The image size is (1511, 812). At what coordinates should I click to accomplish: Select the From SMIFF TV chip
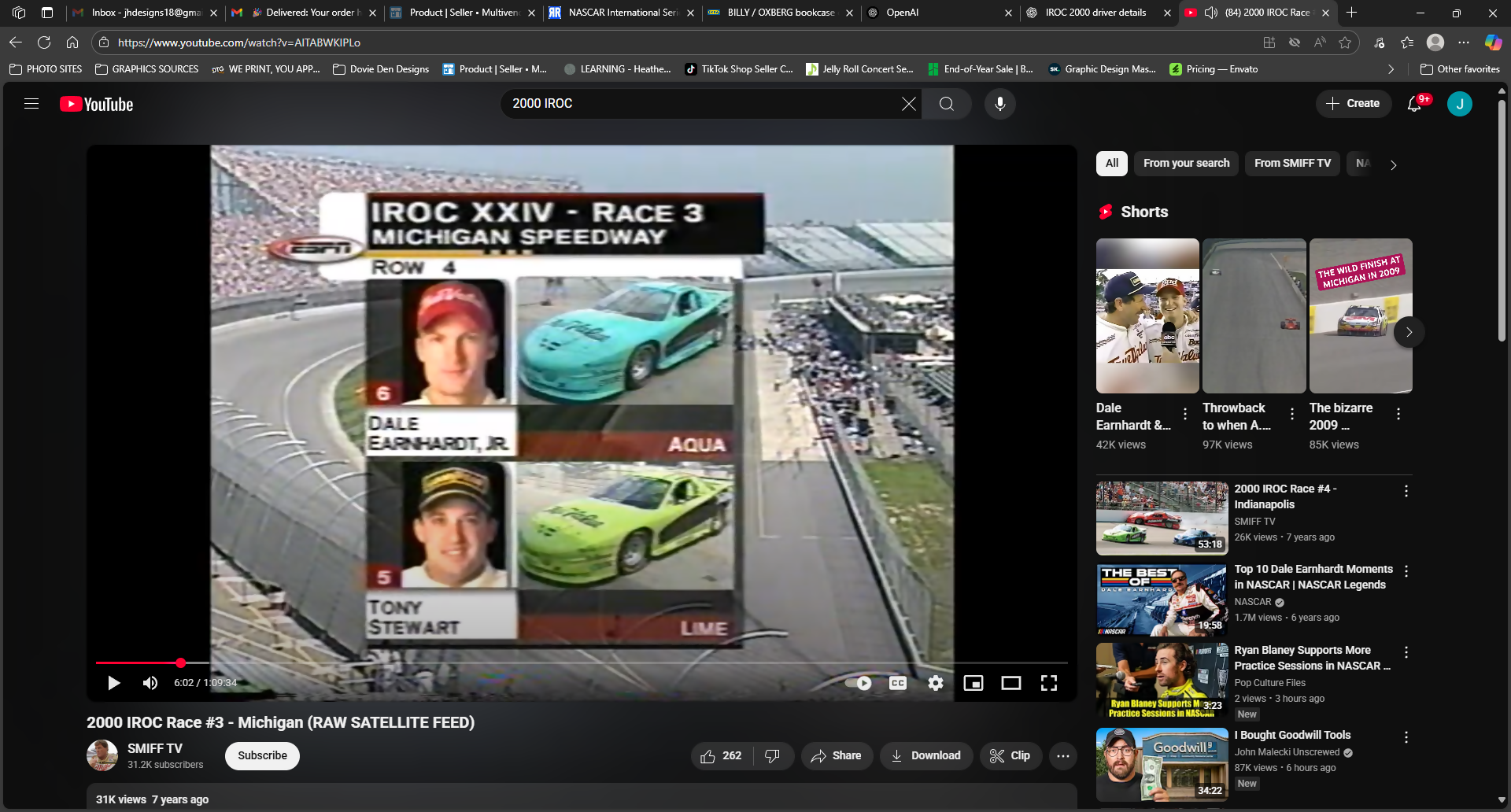1292,164
